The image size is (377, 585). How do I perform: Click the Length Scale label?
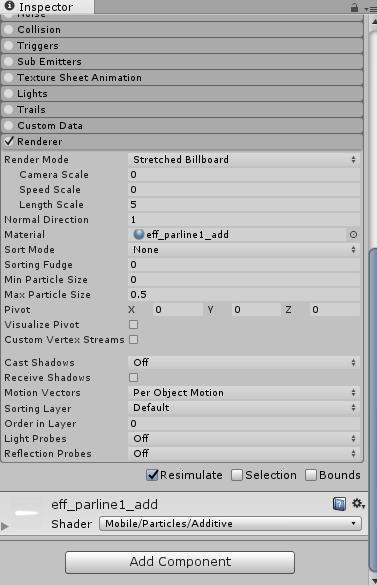click(51, 204)
